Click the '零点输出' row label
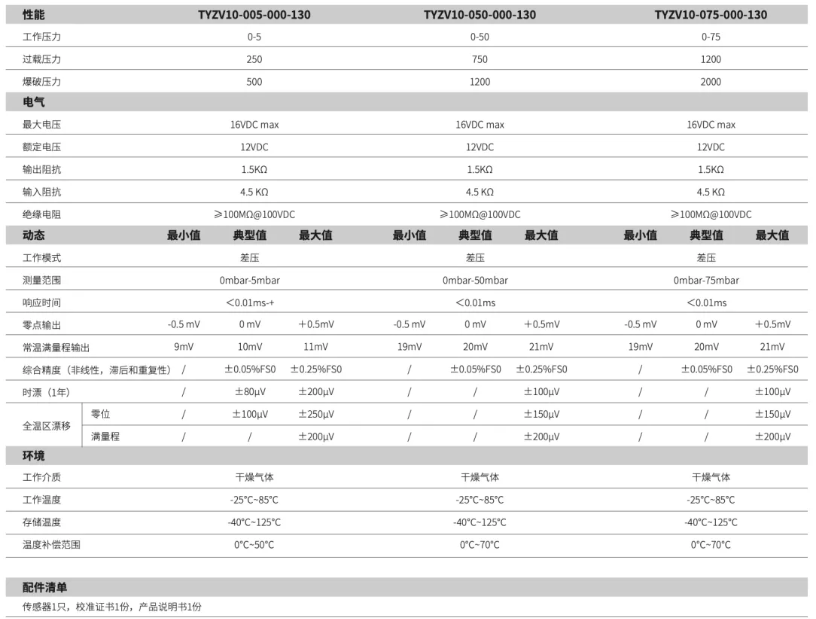816x619 pixels. (x=42, y=325)
